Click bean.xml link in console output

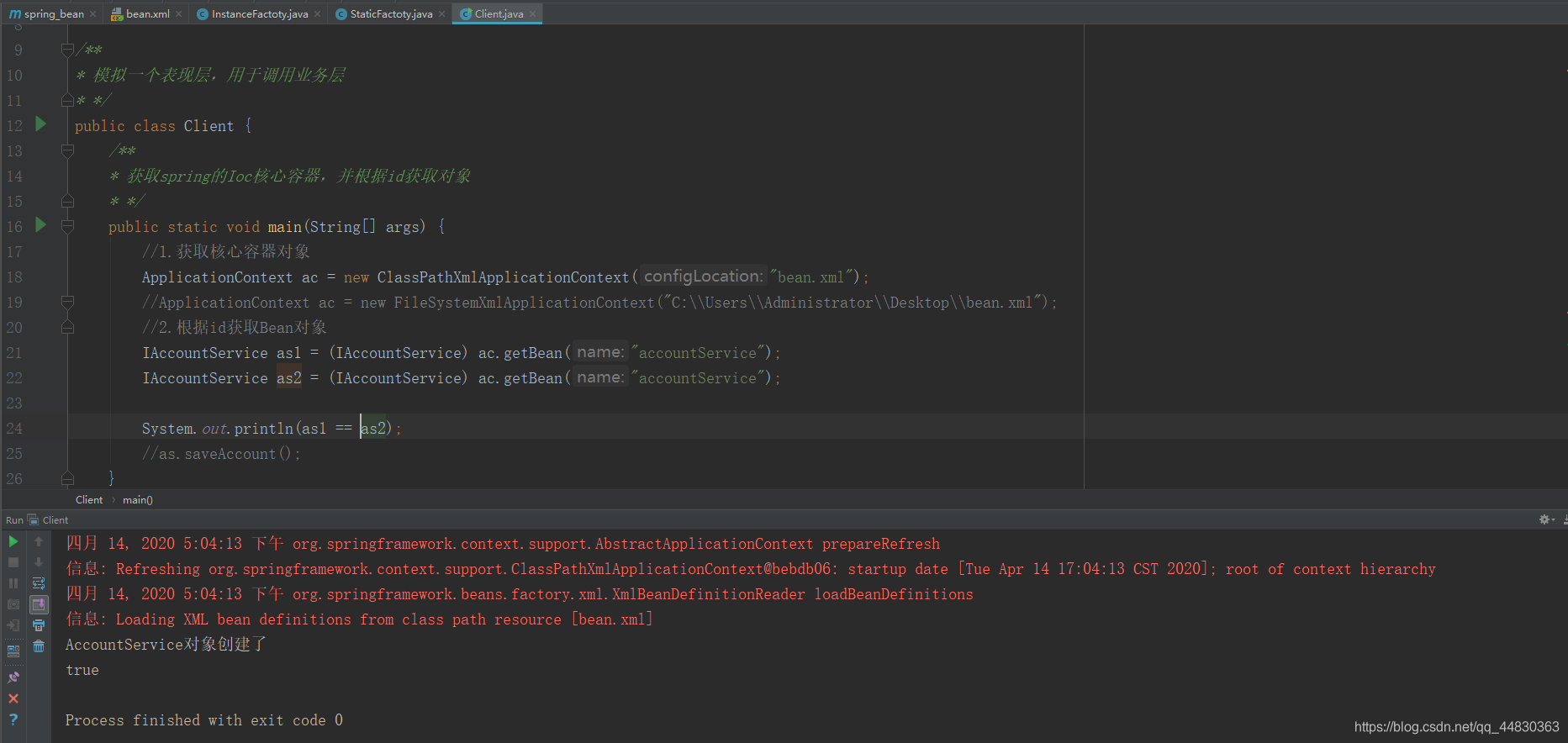coord(612,619)
